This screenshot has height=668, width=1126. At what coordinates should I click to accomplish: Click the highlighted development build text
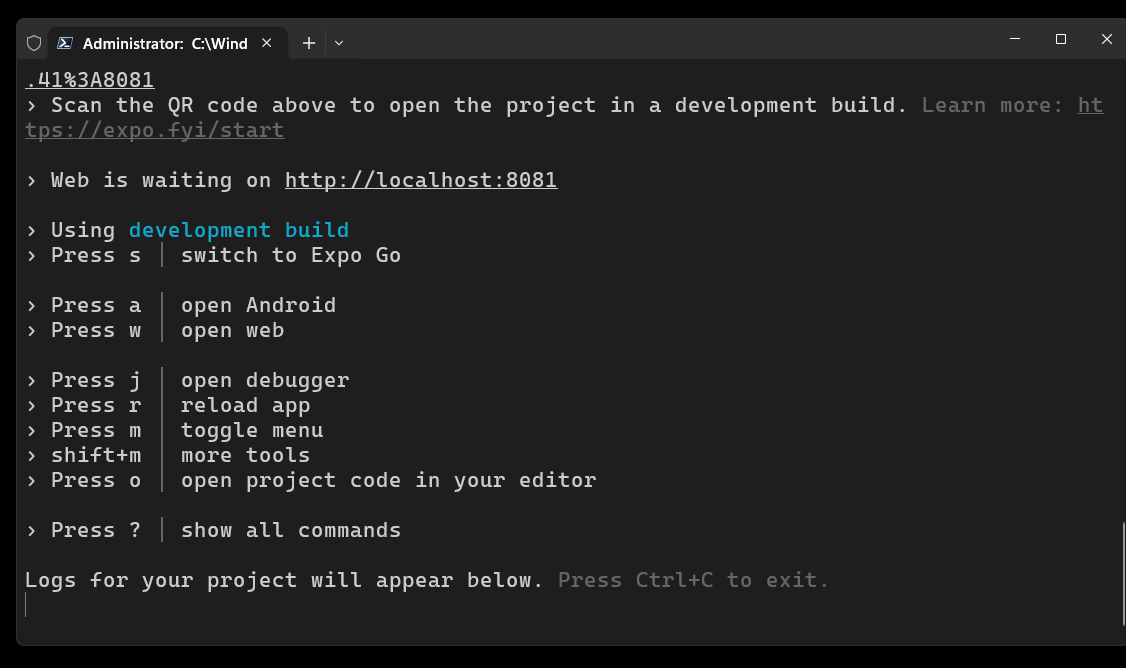(x=239, y=230)
